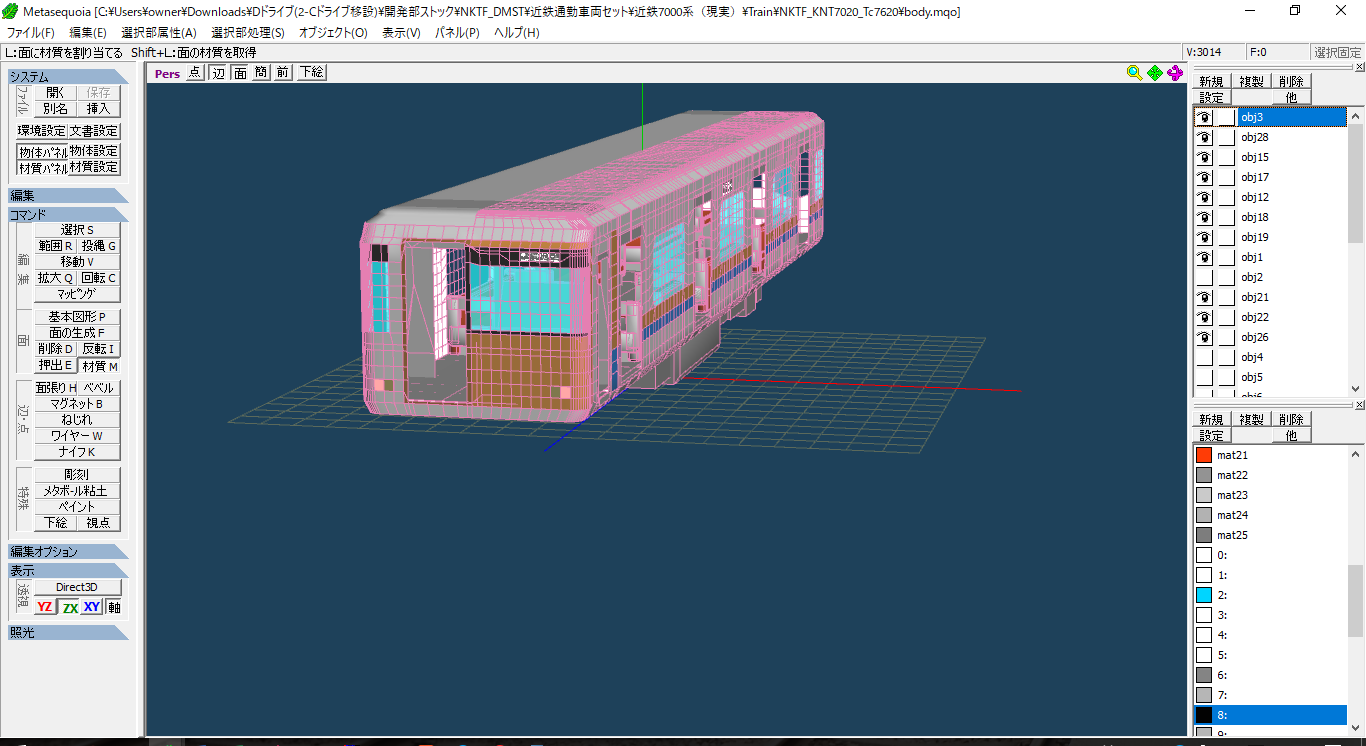Select the green pan view icon
Screen dimensions: 1366x746
pos(1155,73)
